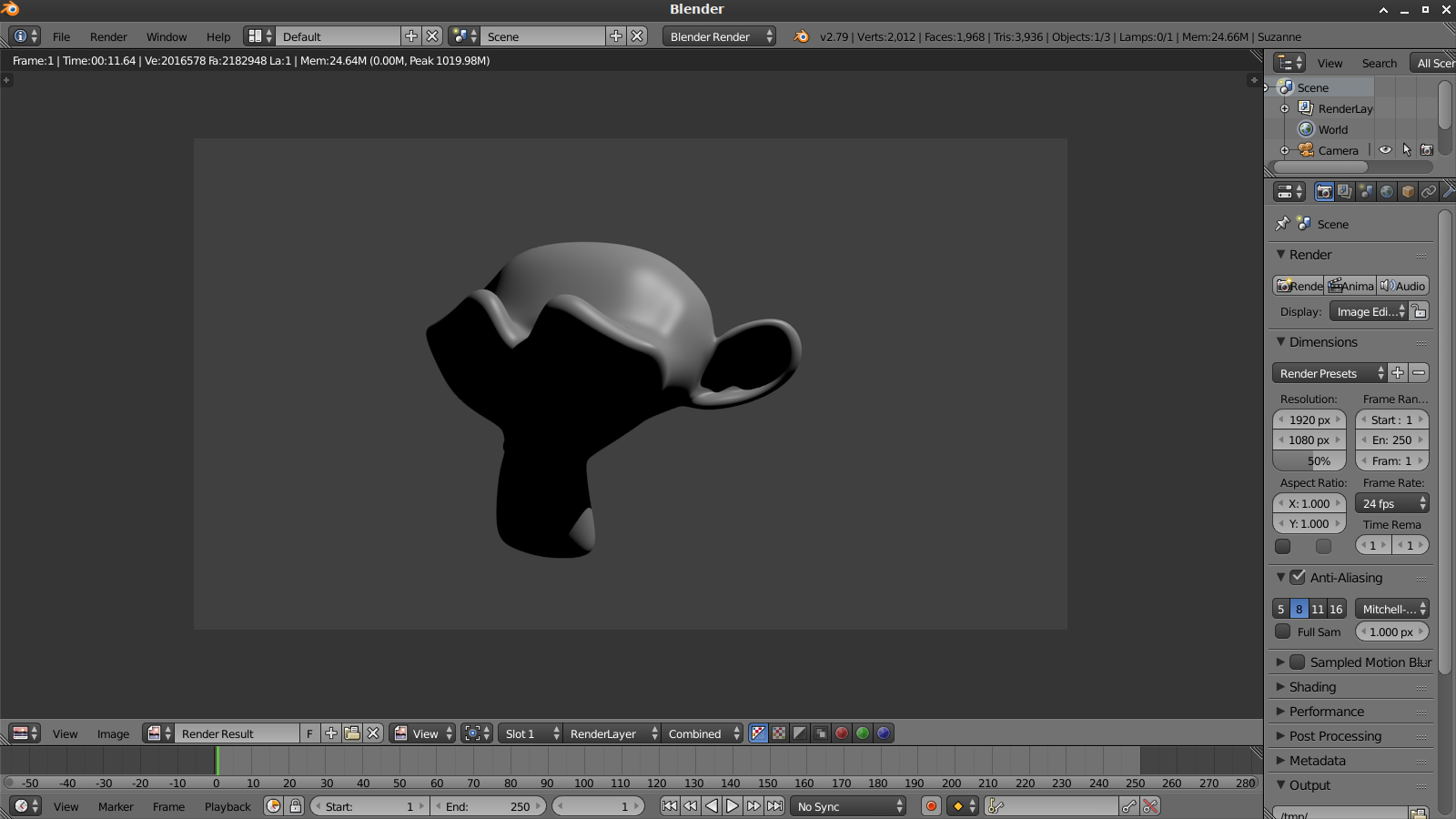1456x819 pixels.
Task: Toggle automatic keyframe record button
Action: click(931, 806)
